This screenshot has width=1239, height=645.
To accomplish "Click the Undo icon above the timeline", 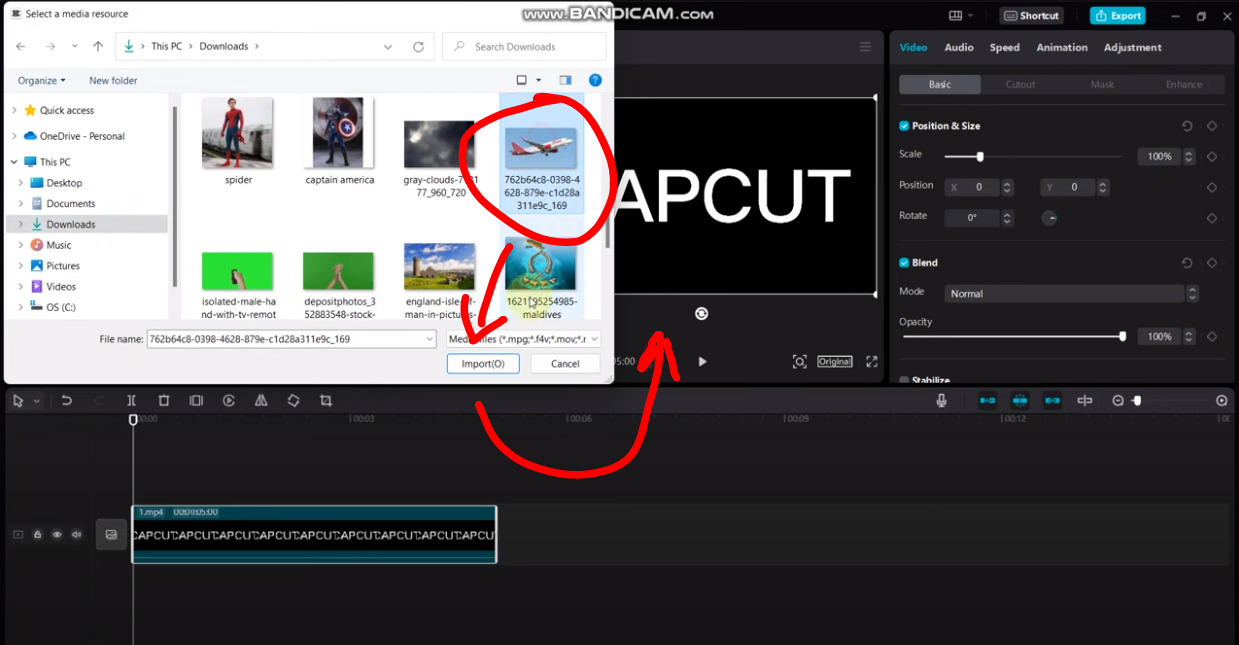I will [67, 400].
